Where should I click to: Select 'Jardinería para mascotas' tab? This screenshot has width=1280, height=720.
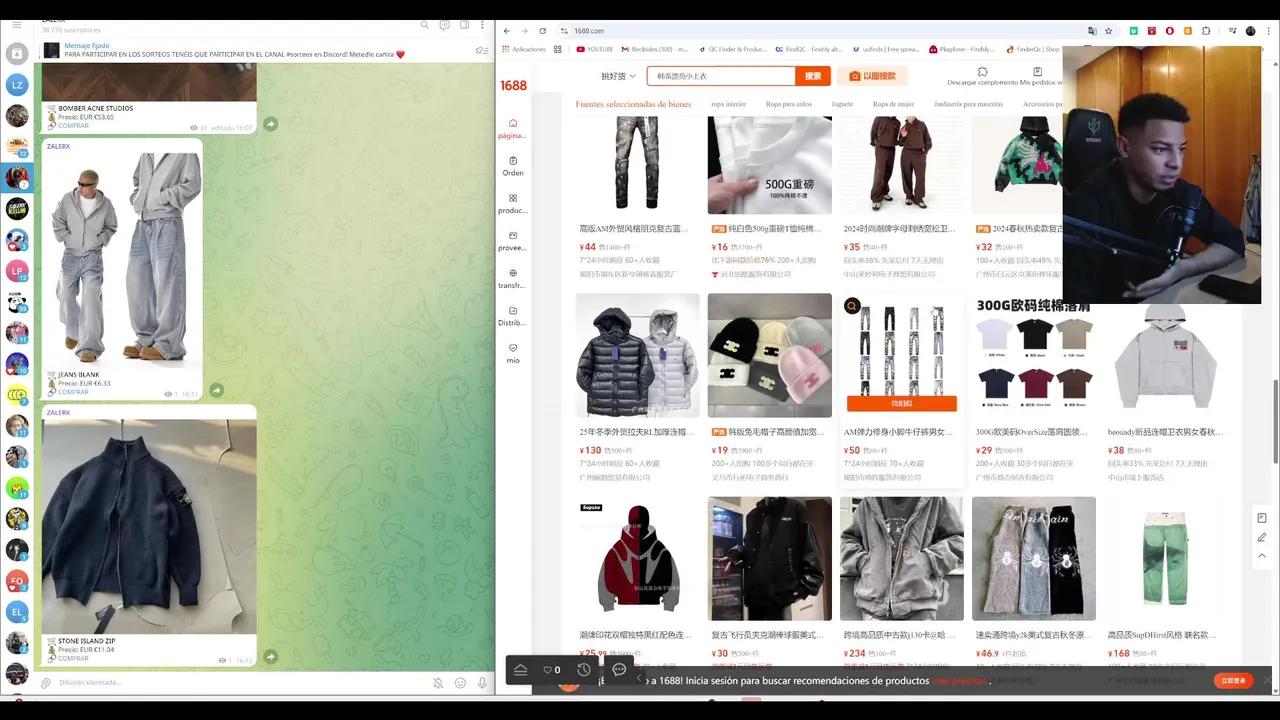(x=968, y=104)
